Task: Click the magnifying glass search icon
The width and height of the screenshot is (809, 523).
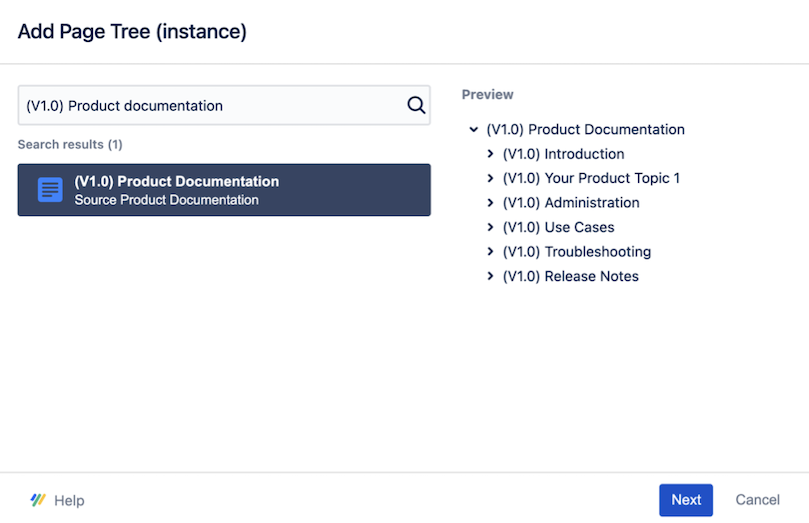Action: (416, 105)
